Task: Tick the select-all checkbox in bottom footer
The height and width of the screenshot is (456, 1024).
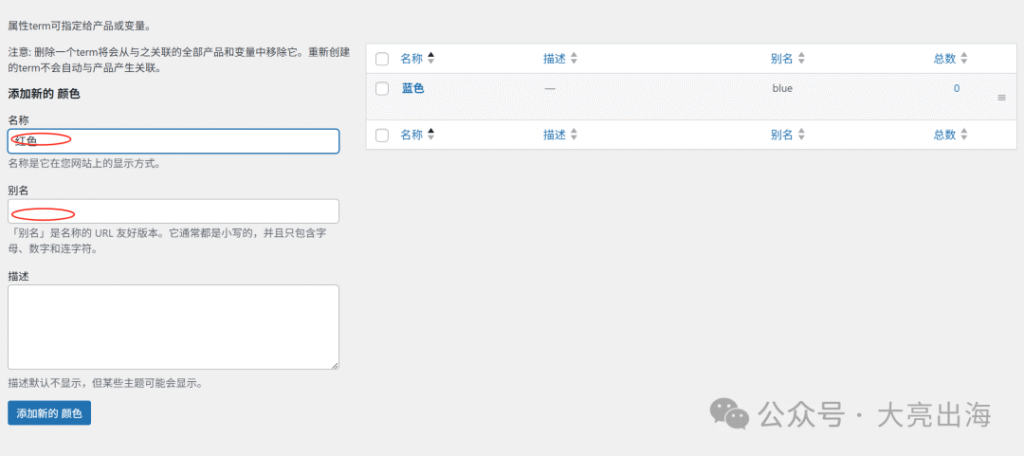Action: [x=383, y=136]
